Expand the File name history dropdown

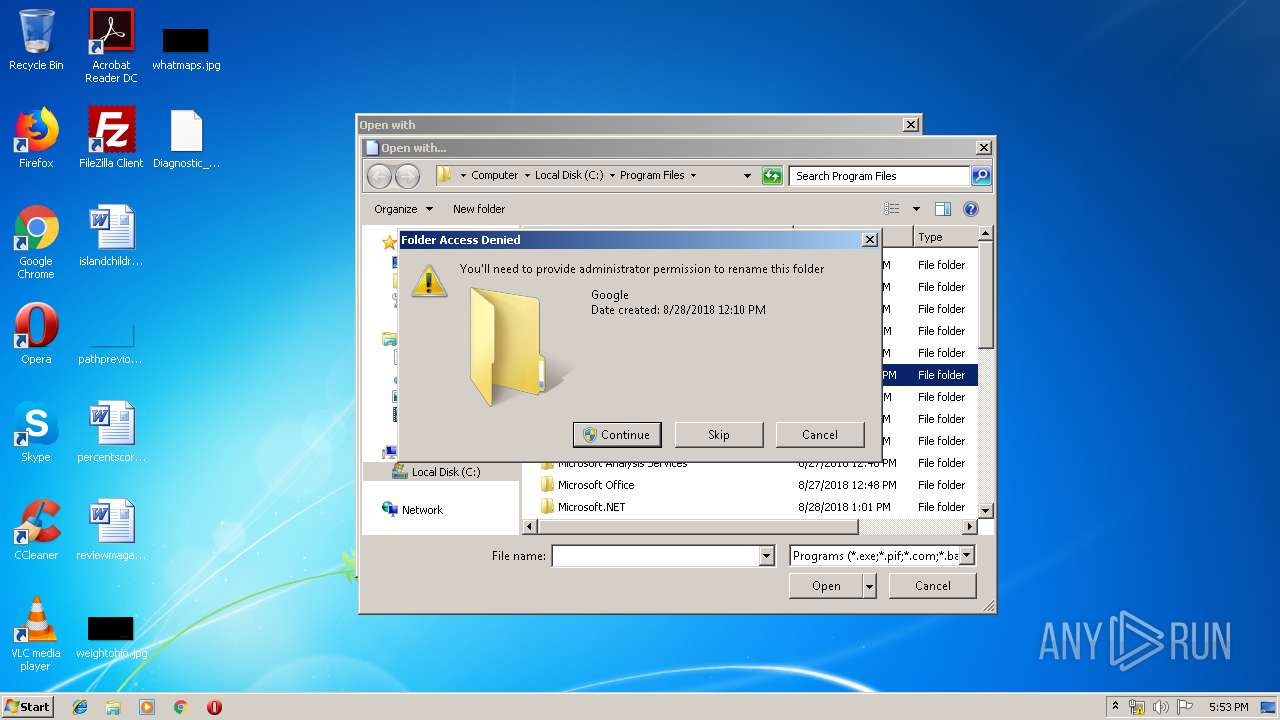tap(767, 555)
